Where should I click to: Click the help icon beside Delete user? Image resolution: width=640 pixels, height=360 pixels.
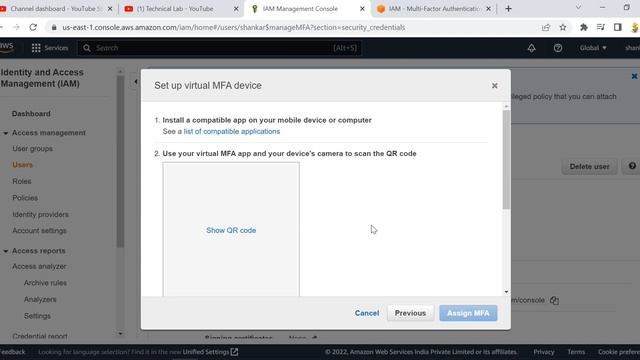tap(632, 166)
